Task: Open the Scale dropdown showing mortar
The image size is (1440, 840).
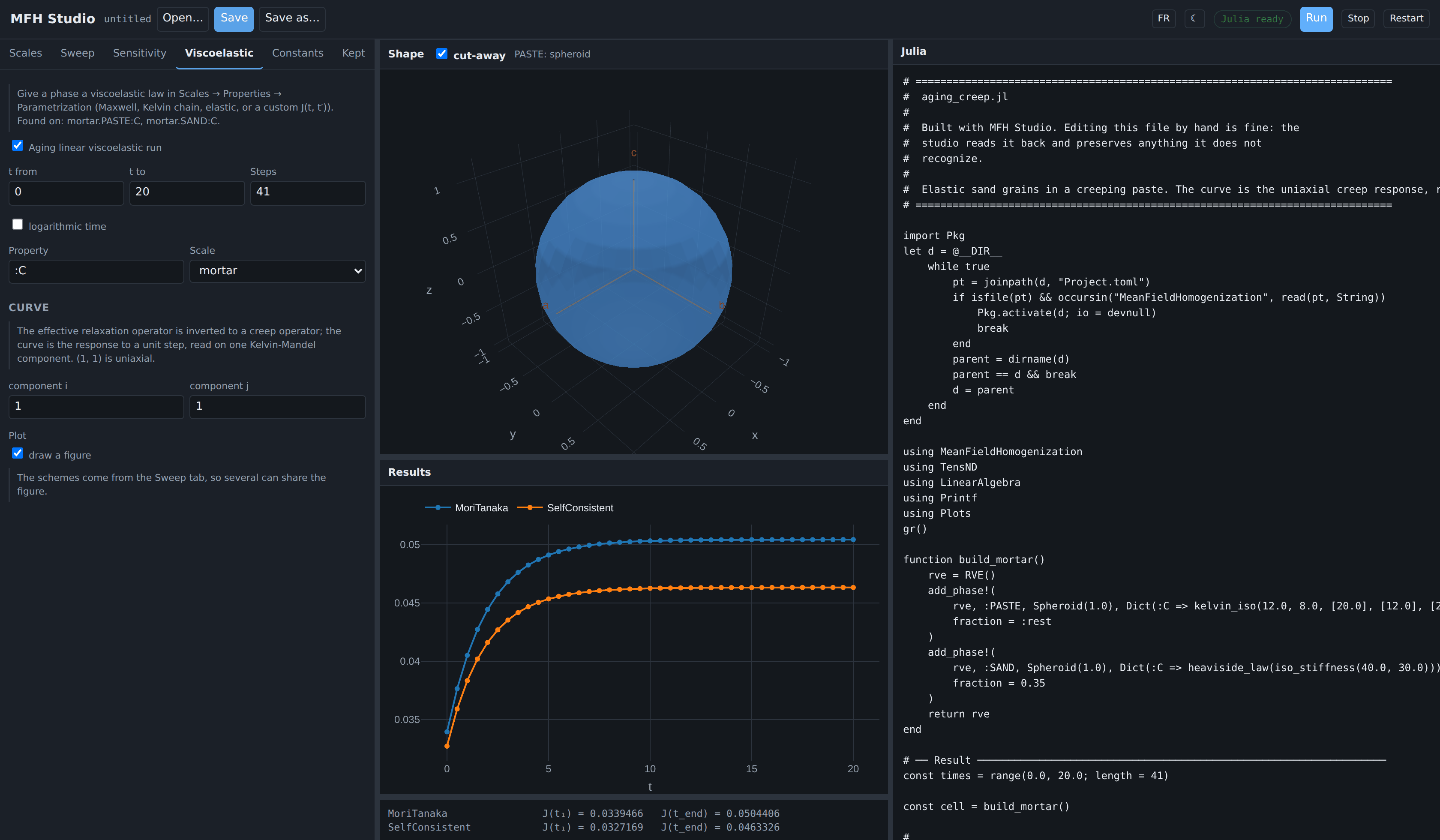Action: 278,271
